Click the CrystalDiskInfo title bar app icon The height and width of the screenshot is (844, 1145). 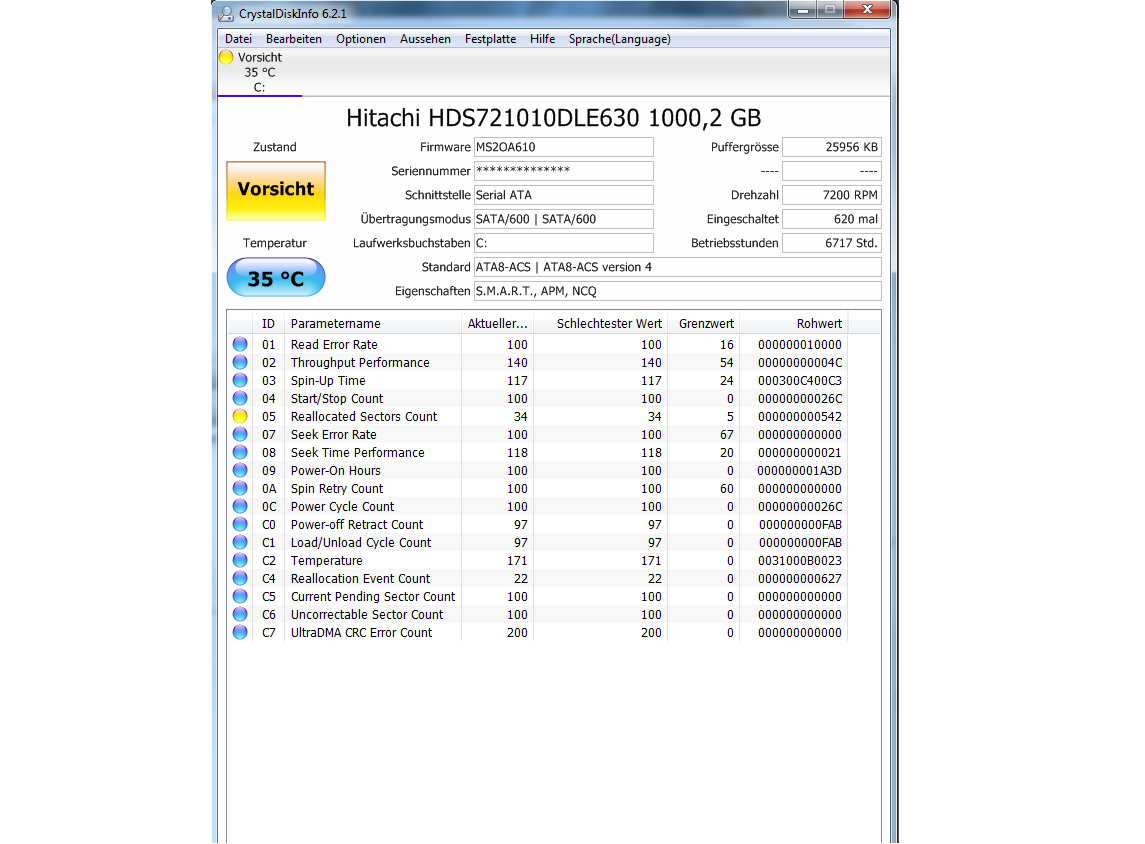[x=226, y=13]
